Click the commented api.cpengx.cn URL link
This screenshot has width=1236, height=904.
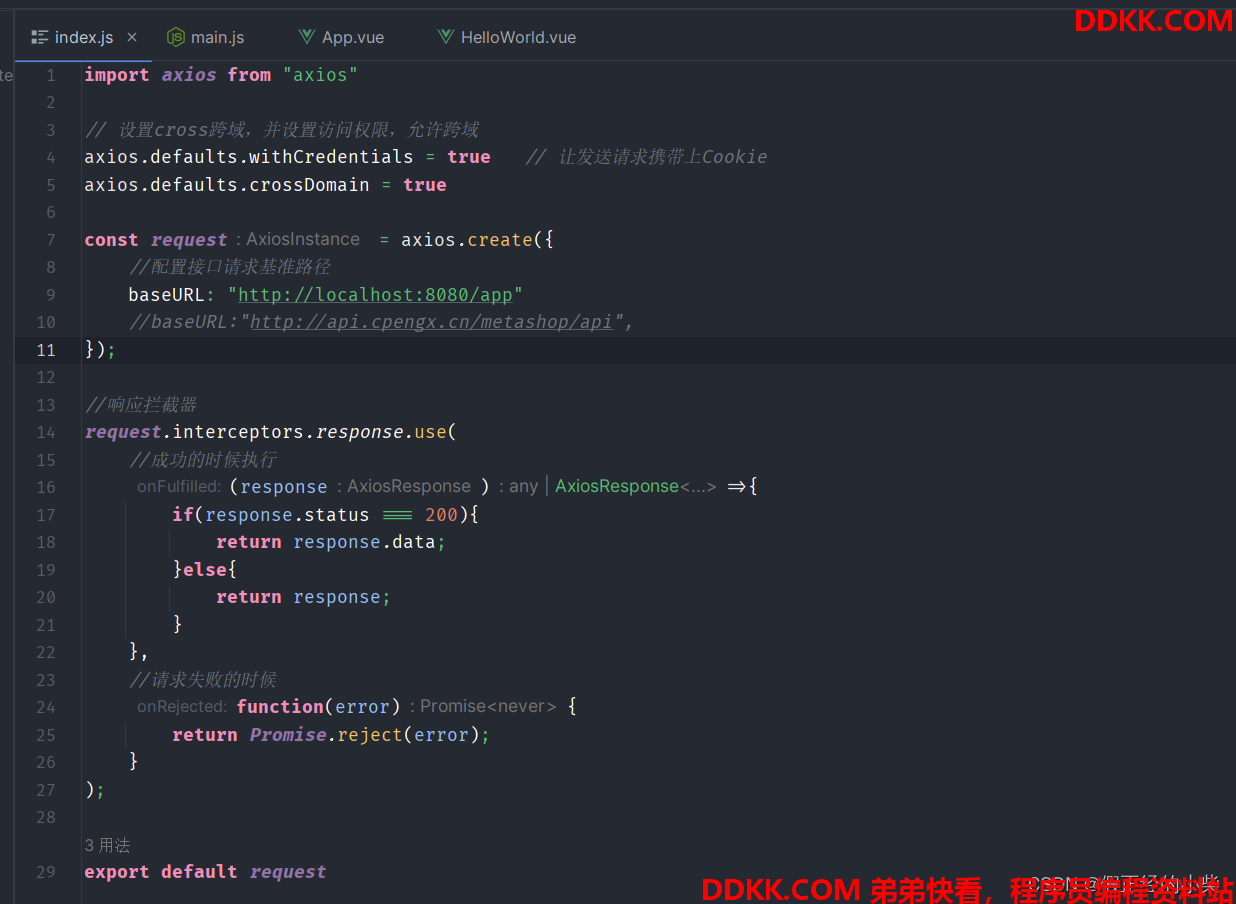430,322
